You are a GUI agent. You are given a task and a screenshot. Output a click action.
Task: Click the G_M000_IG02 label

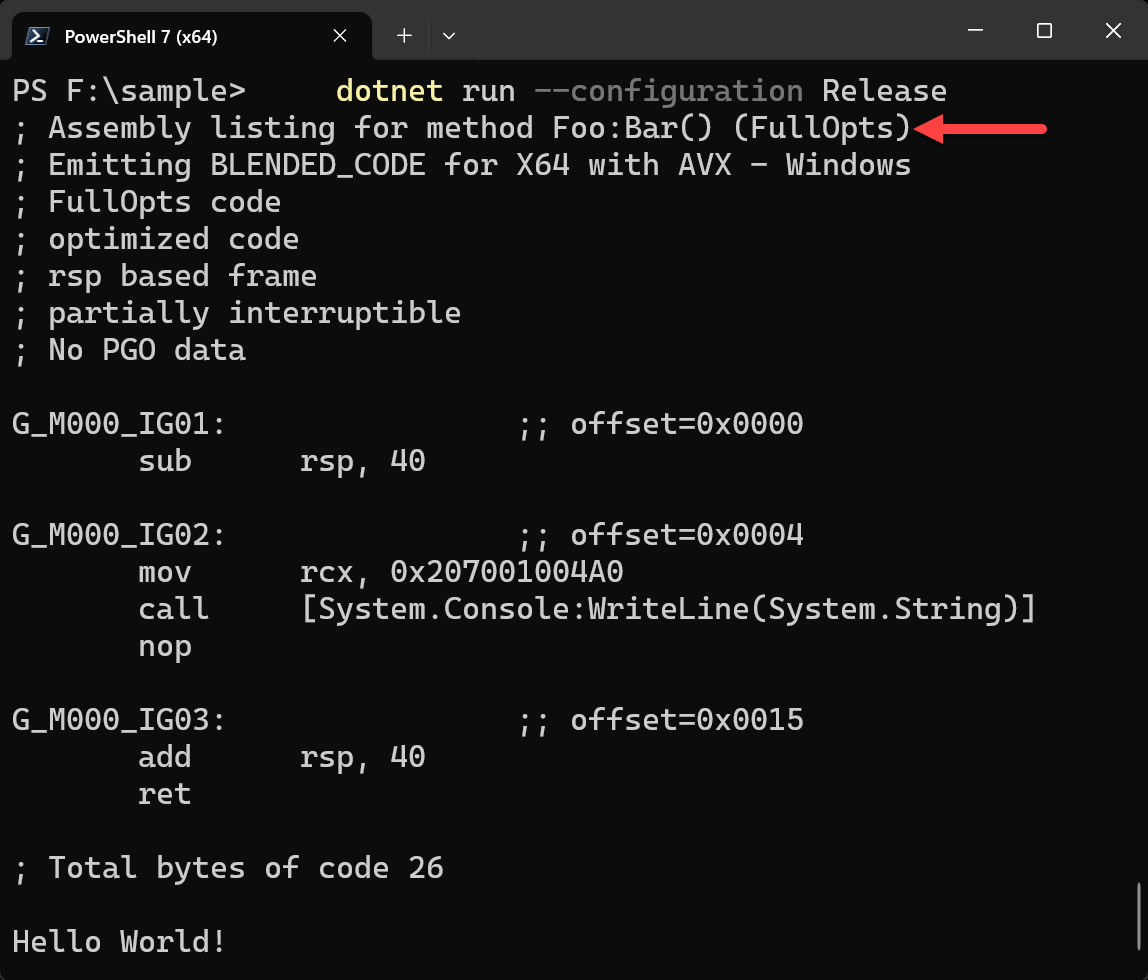point(119,535)
